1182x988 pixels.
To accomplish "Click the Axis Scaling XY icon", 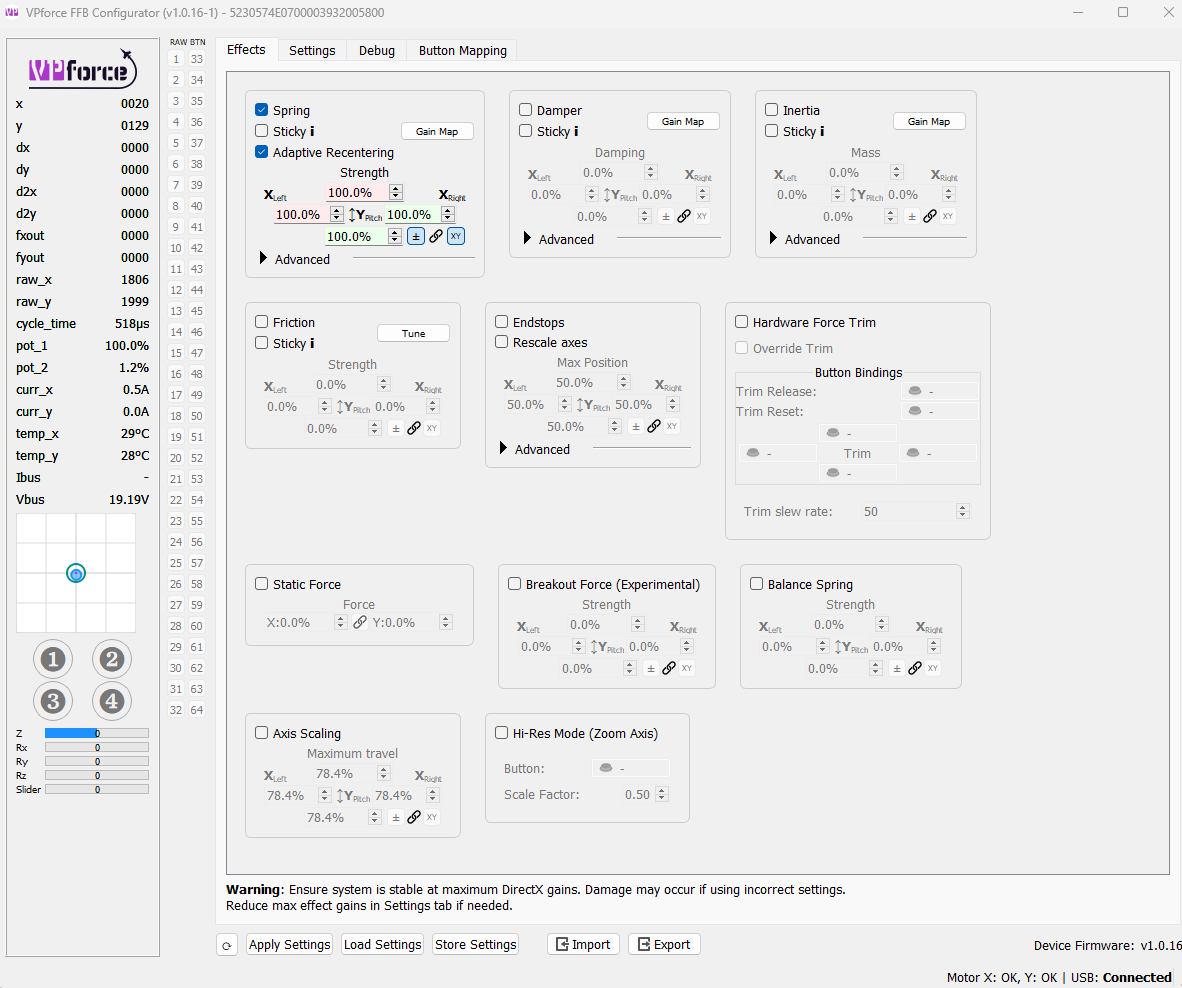I will point(432,817).
